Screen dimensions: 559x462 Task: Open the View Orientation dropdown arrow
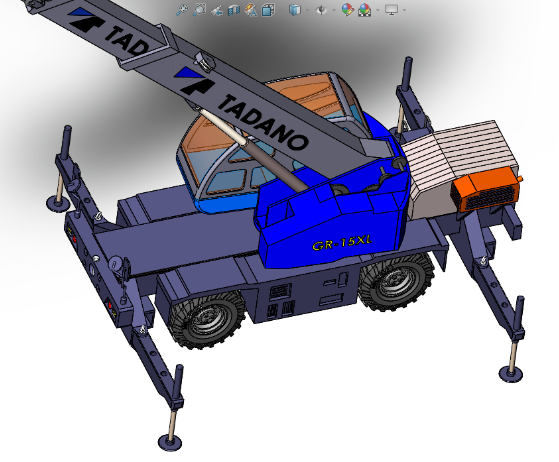coord(281,10)
